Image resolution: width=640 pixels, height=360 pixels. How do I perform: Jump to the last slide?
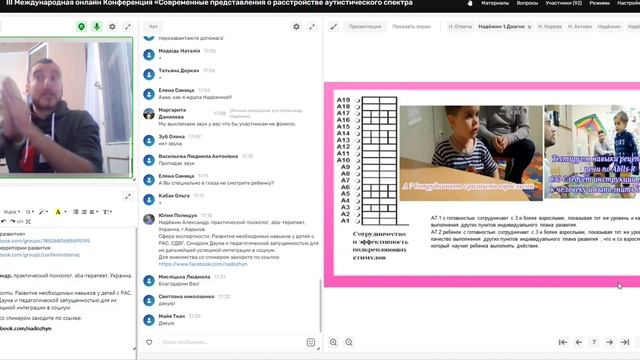(x=625, y=342)
